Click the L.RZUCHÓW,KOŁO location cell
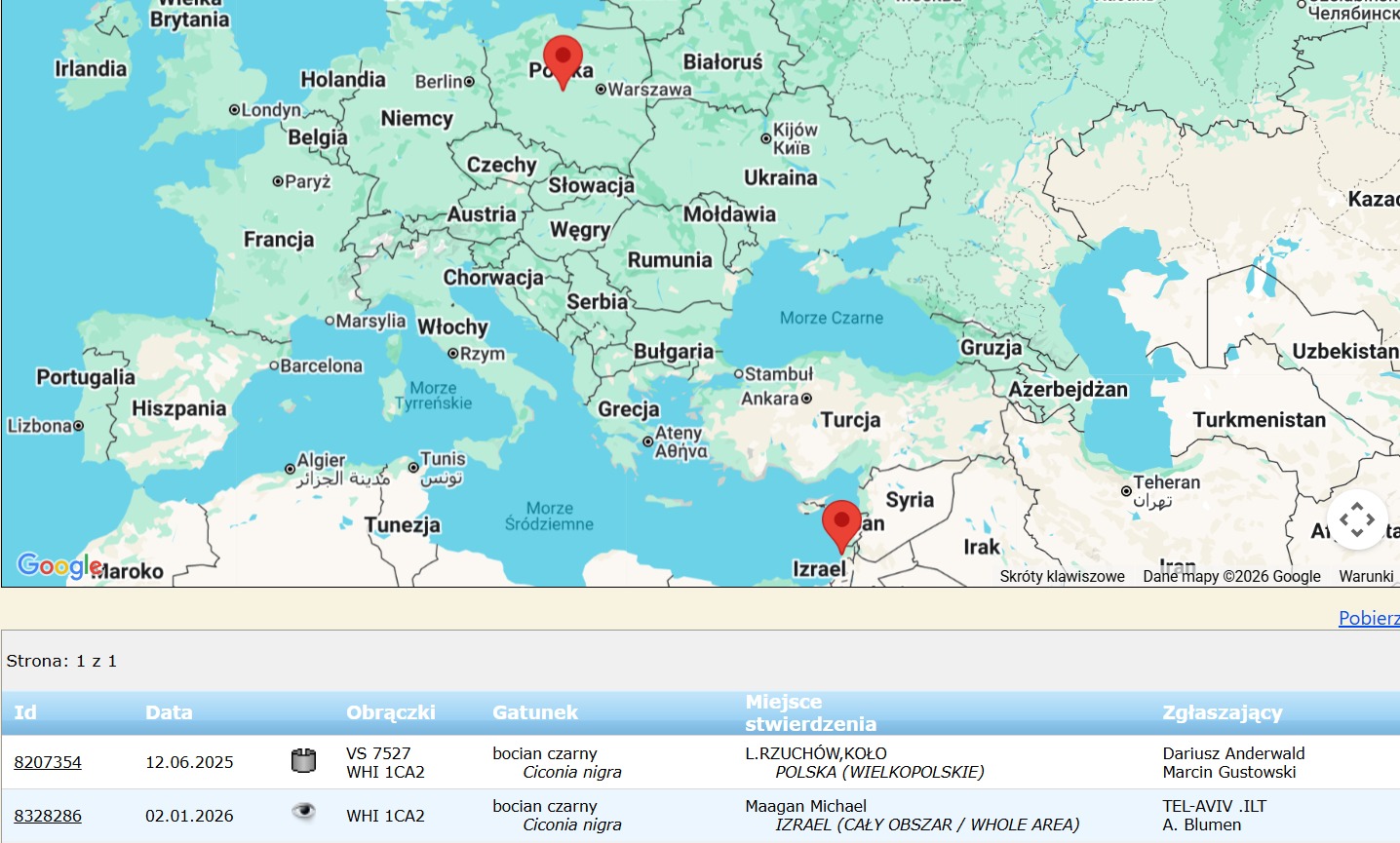This screenshot has height=843, width=1400. pyautogui.click(x=815, y=753)
